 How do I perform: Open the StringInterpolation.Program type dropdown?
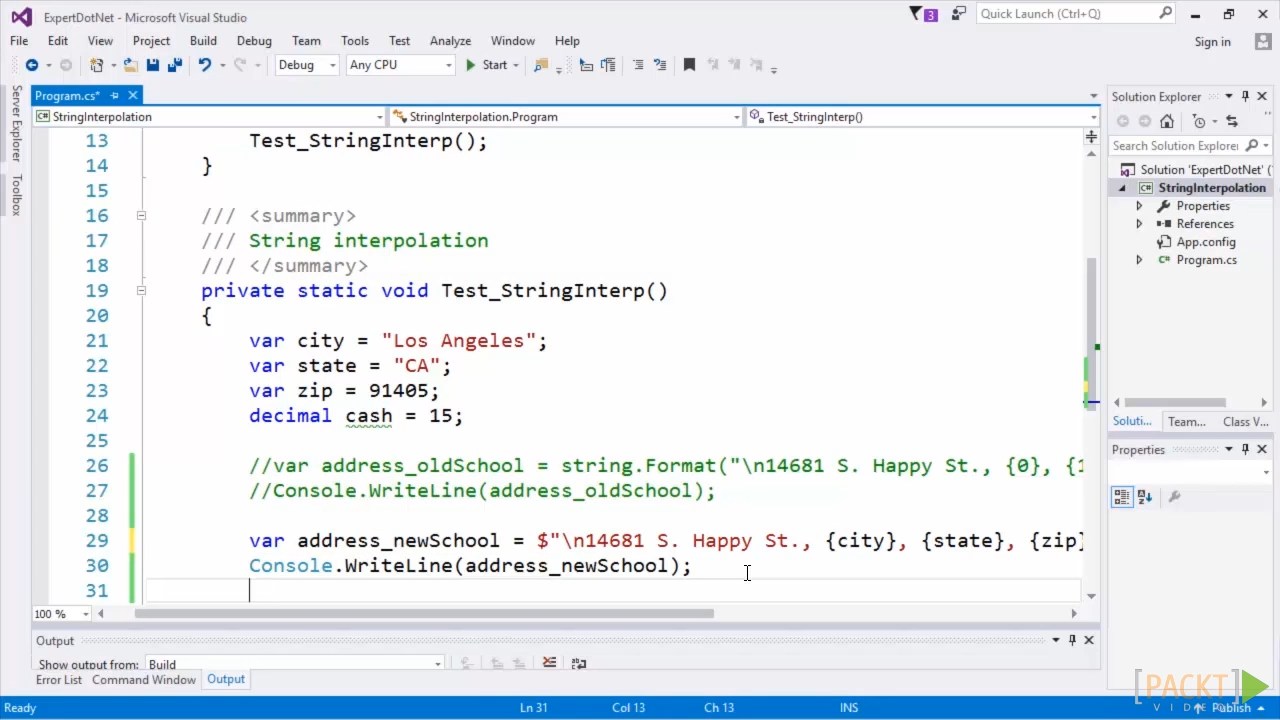[x=566, y=117]
